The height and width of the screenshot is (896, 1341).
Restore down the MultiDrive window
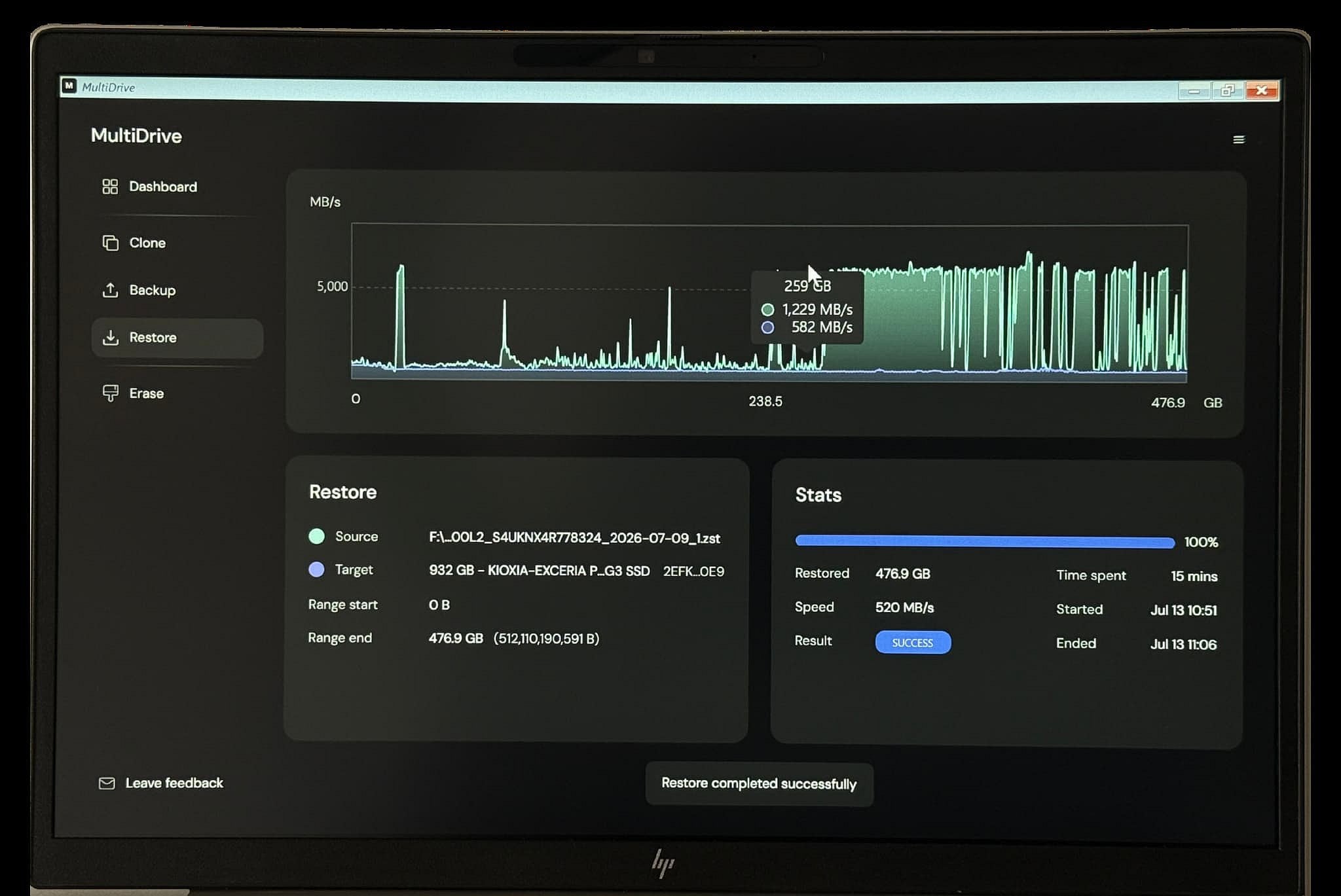tap(1227, 90)
